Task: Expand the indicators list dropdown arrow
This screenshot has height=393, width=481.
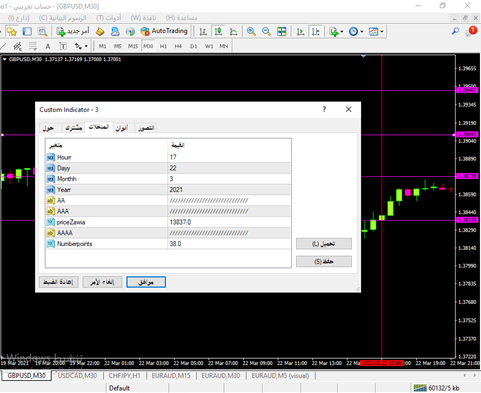Action: 342,32
